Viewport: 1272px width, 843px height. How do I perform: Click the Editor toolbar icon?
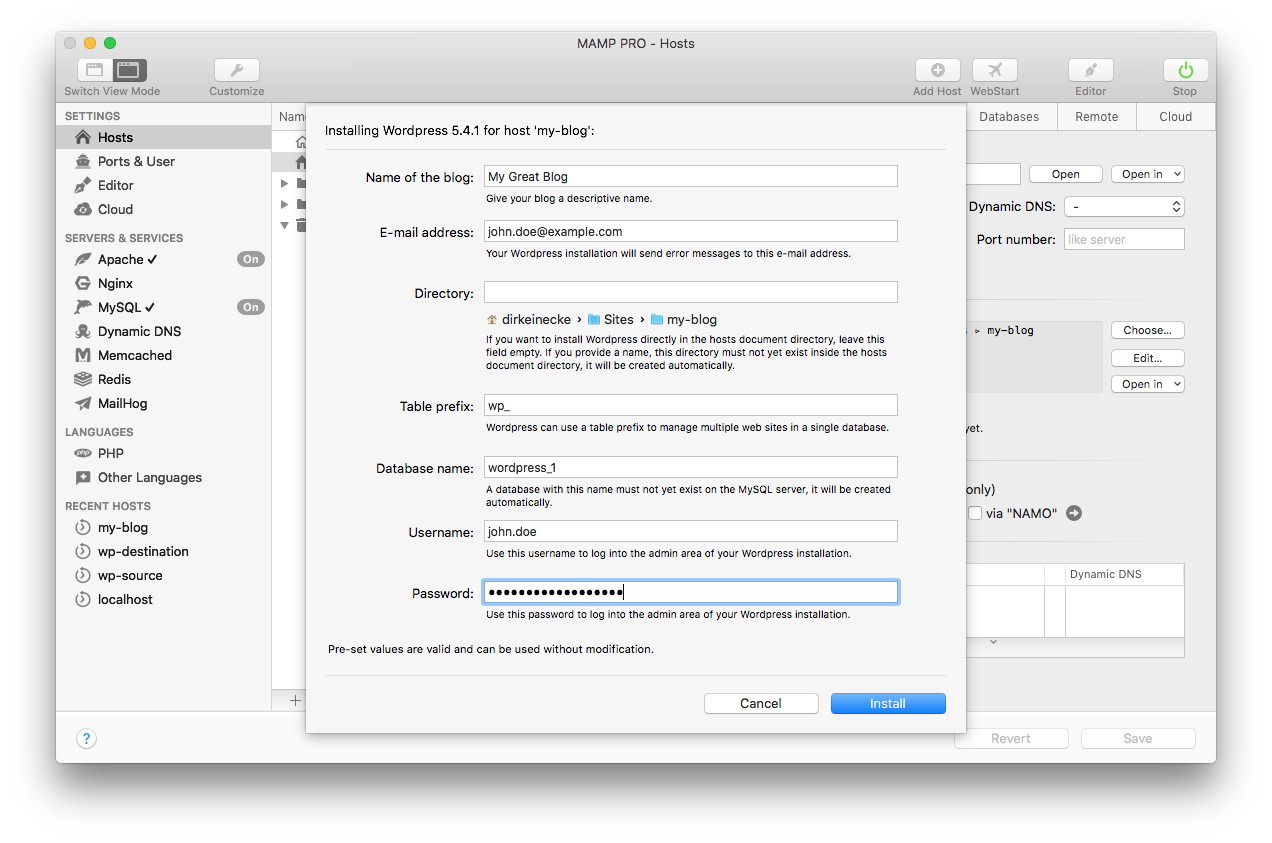pyautogui.click(x=1090, y=70)
